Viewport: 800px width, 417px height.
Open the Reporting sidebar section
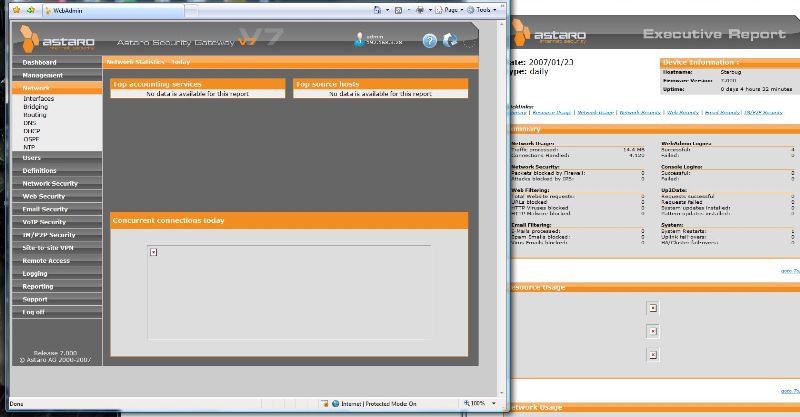(x=38, y=286)
